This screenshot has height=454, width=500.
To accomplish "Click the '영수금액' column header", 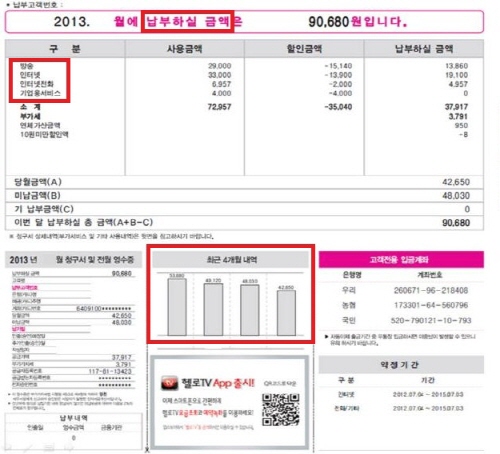I will point(73,427).
